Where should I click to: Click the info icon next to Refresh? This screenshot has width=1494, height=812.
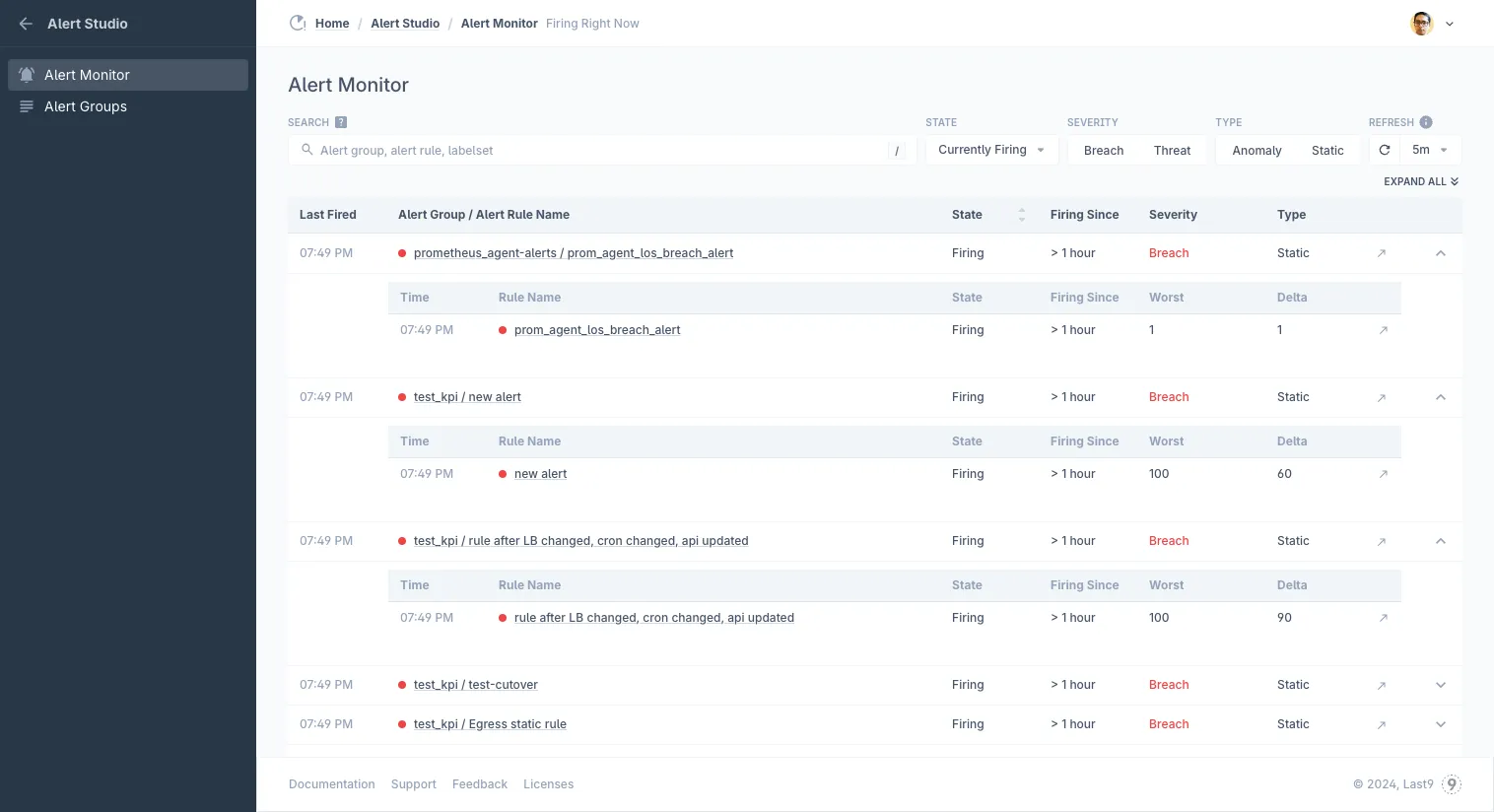point(1426,122)
